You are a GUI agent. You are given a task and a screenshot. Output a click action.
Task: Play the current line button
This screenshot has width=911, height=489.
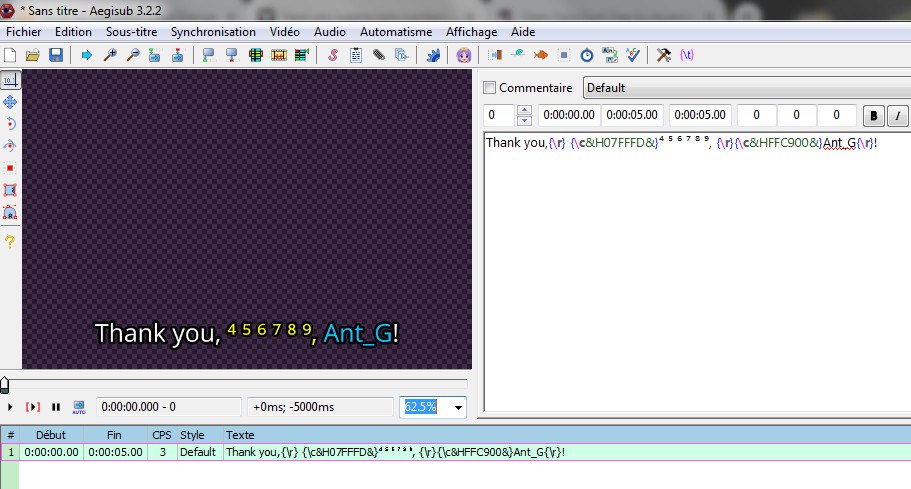click(x=33, y=407)
